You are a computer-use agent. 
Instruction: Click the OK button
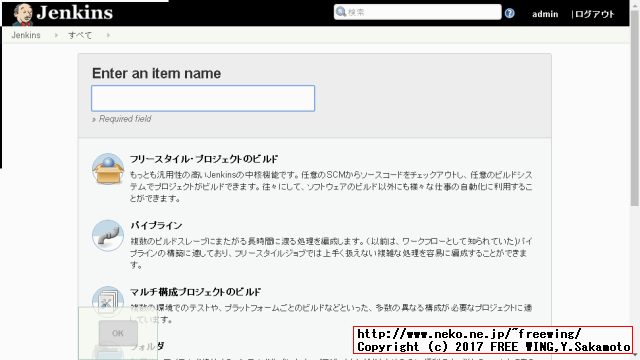118,333
